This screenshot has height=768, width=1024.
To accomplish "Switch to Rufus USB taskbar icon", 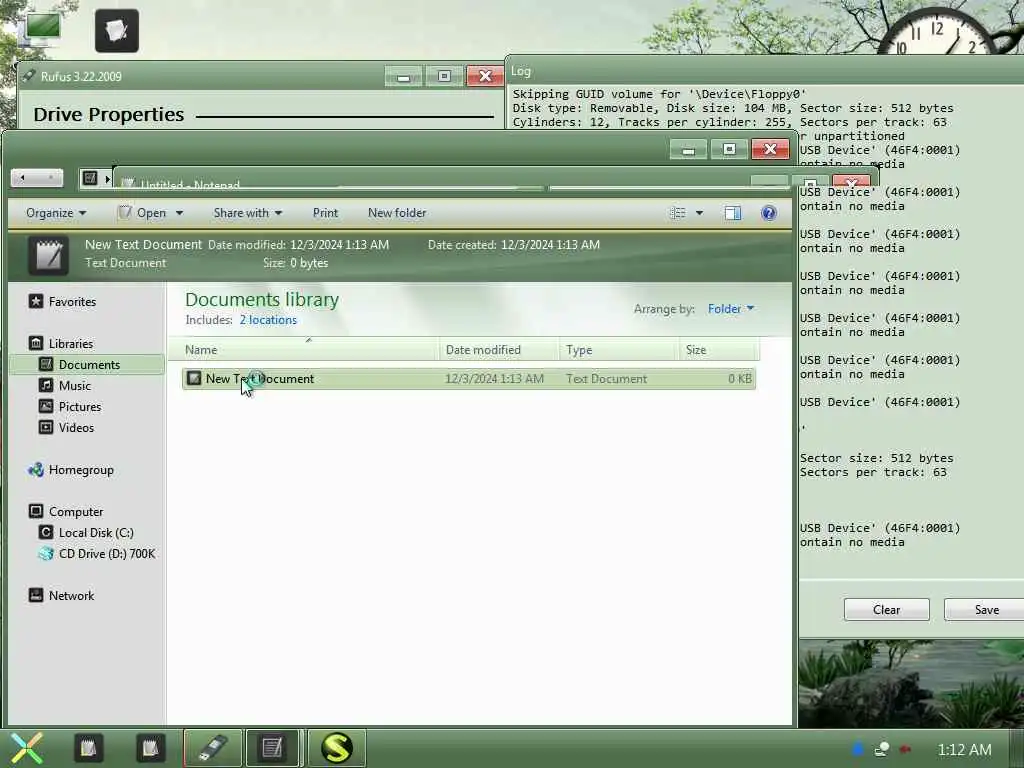I will 213,748.
